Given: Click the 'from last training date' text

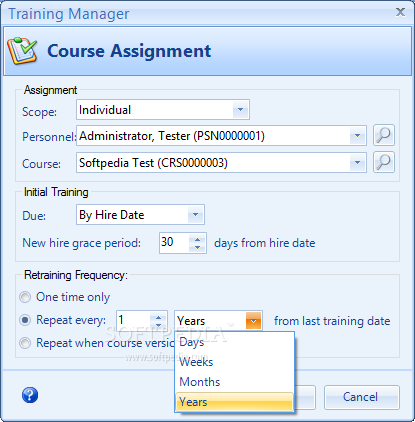Looking at the screenshot, I should [x=332, y=321].
